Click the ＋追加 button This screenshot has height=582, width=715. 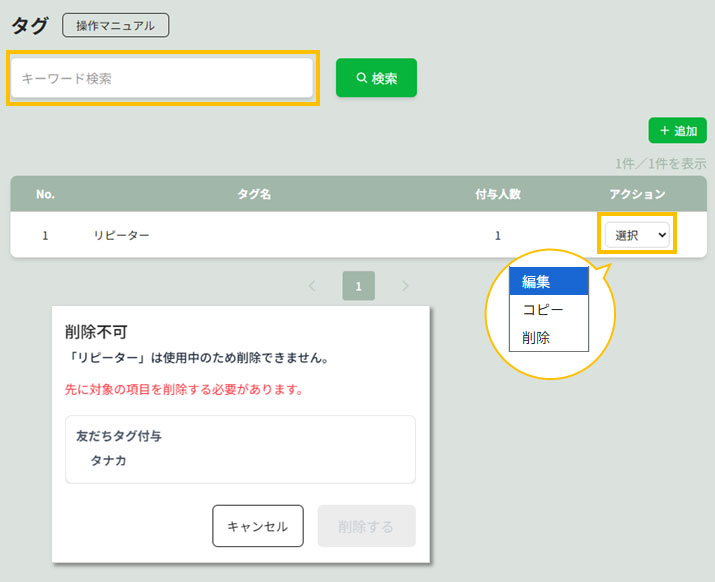point(677,131)
